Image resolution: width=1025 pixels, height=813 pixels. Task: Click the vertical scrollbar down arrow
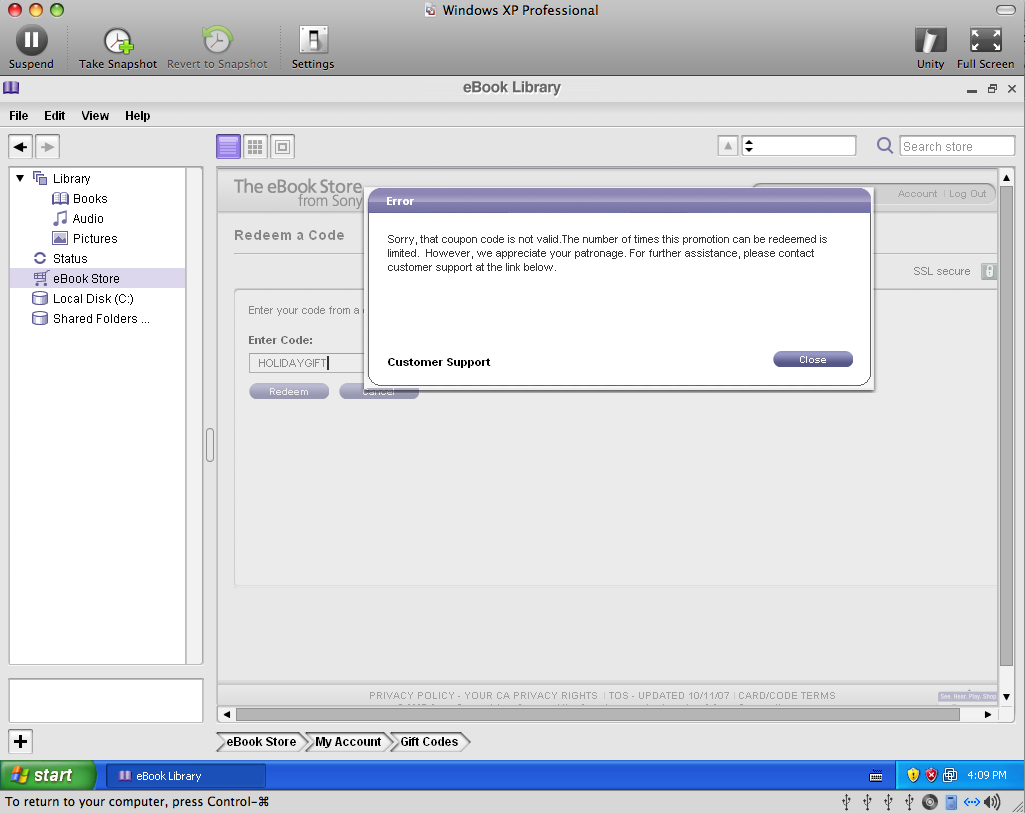(x=1006, y=697)
